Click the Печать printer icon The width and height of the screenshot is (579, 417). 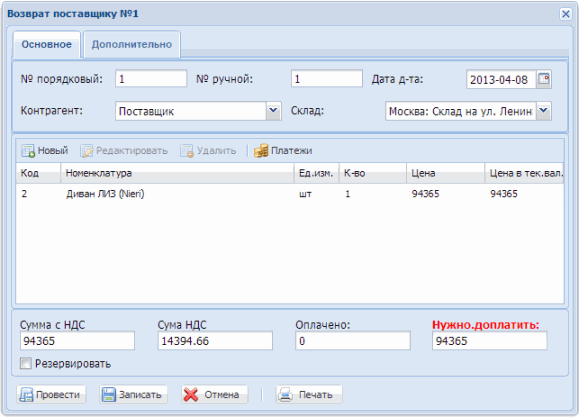(x=285, y=395)
